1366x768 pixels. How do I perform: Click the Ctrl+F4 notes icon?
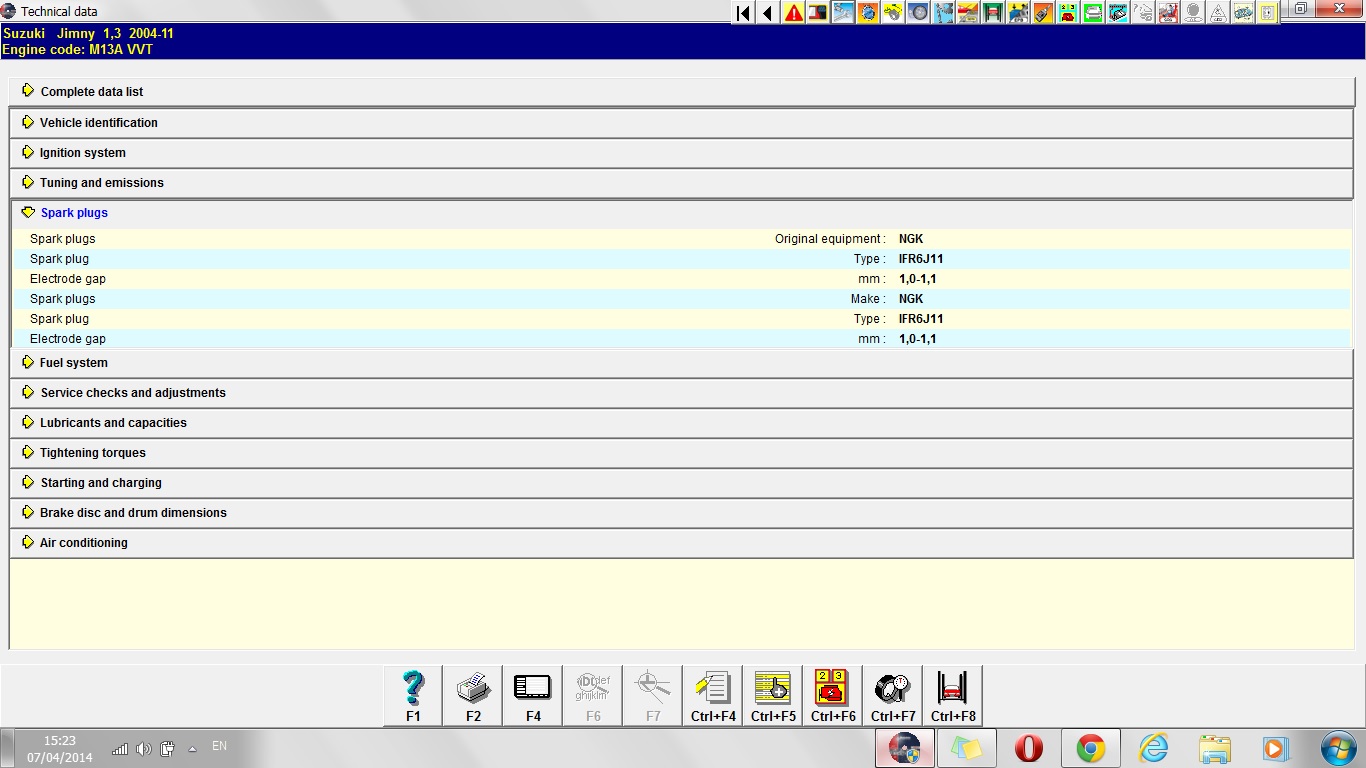coord(713,695)
